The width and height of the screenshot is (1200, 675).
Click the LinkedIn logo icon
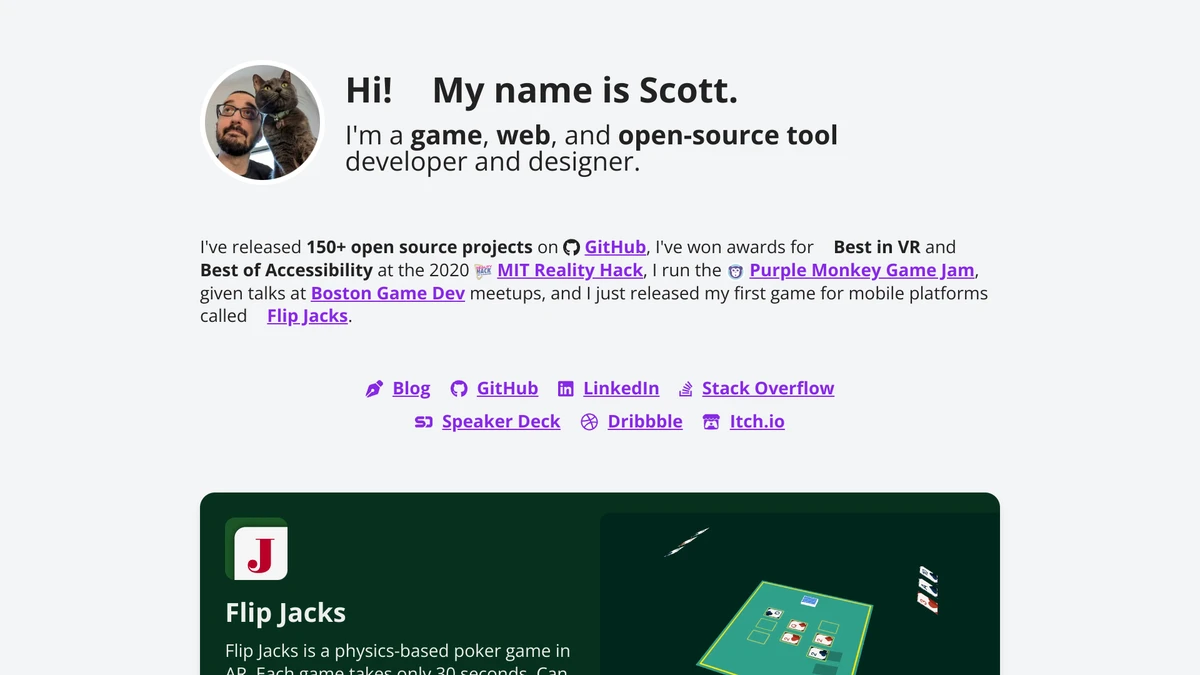click(566, 389)
